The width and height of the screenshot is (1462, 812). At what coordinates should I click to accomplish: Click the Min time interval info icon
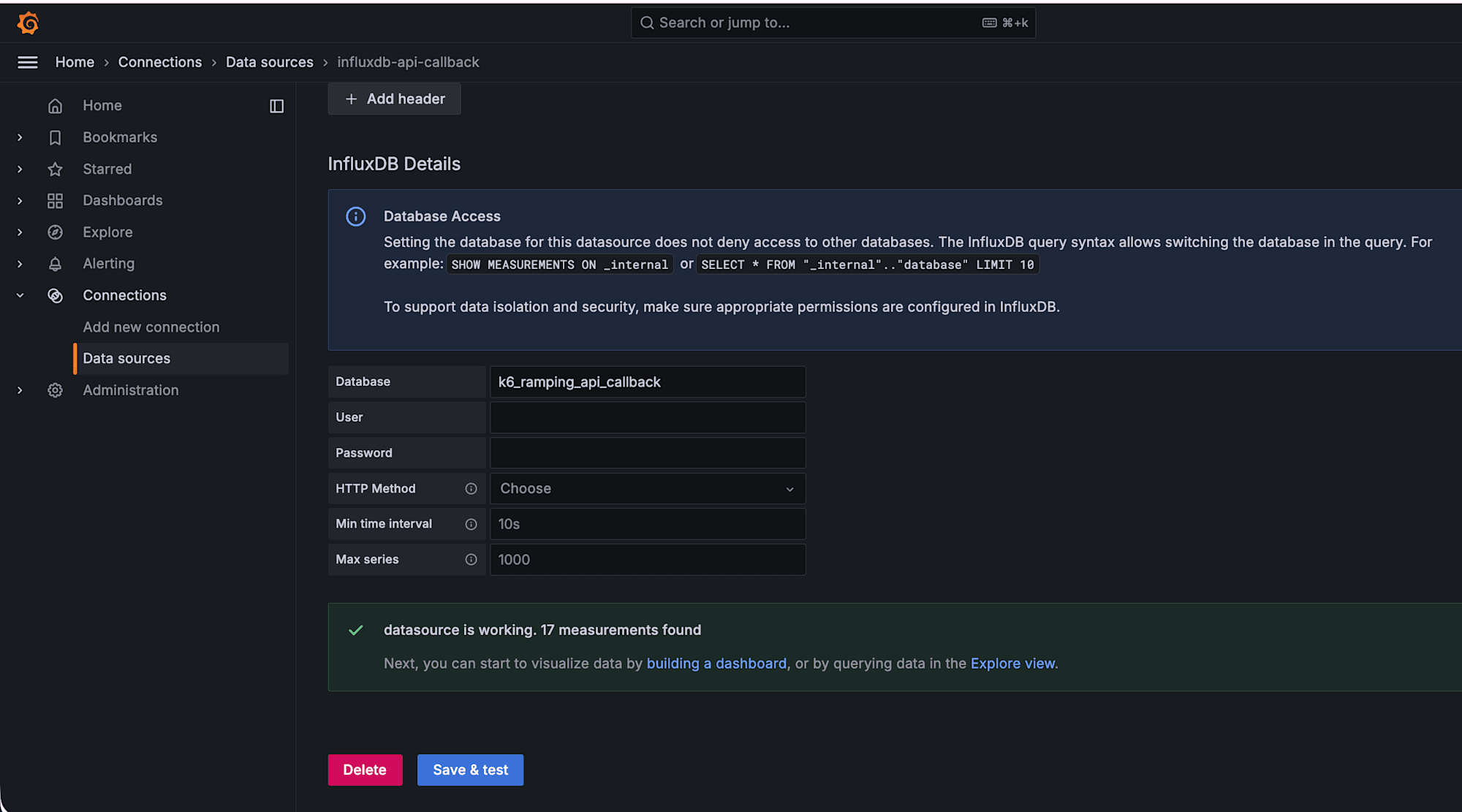pos(471,524)
